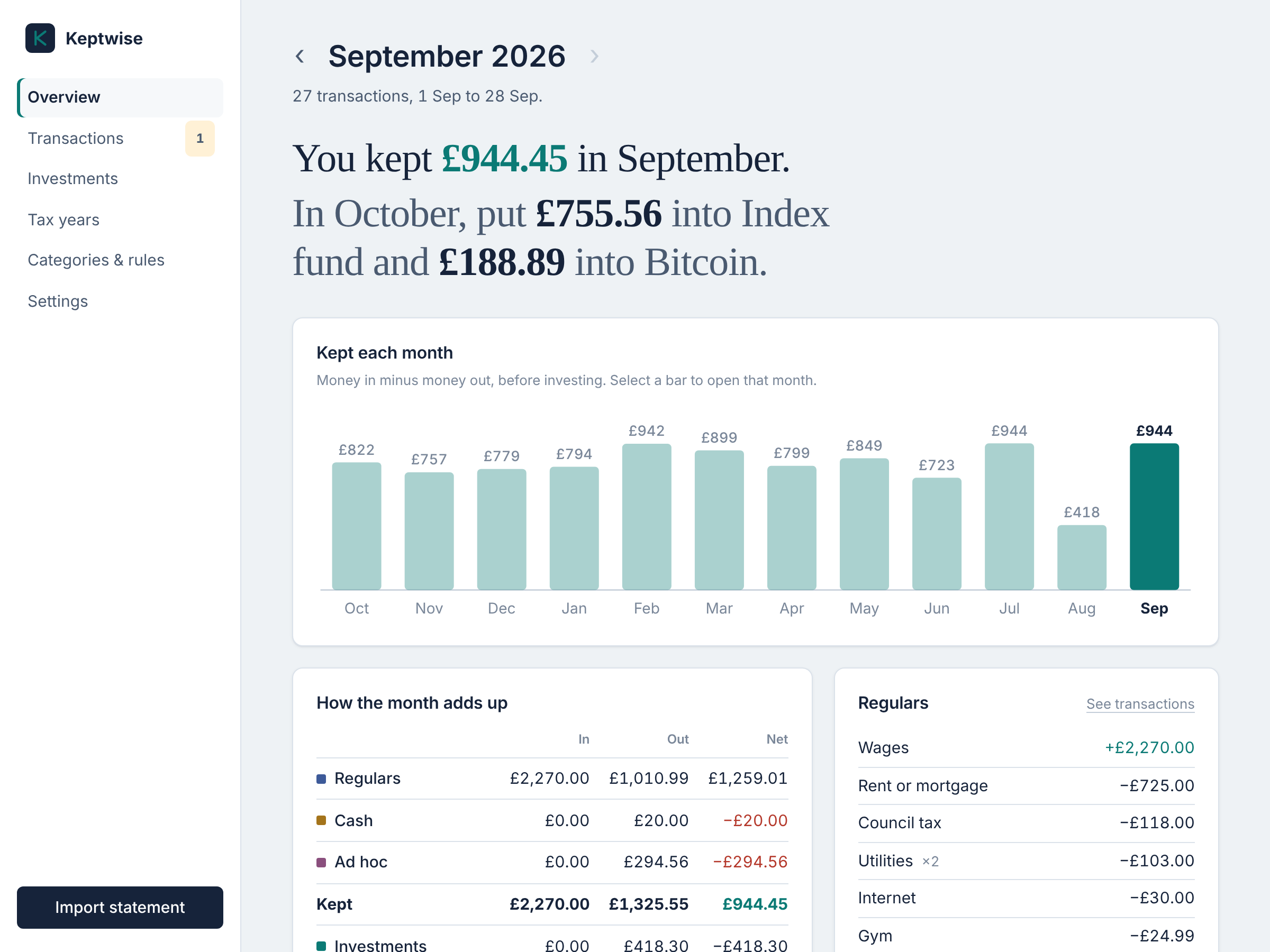Image resolution: width=1270 pixels, height=952 pixels.
Task: Click the purple Ad hoc swatch
Action: [322, 862]
